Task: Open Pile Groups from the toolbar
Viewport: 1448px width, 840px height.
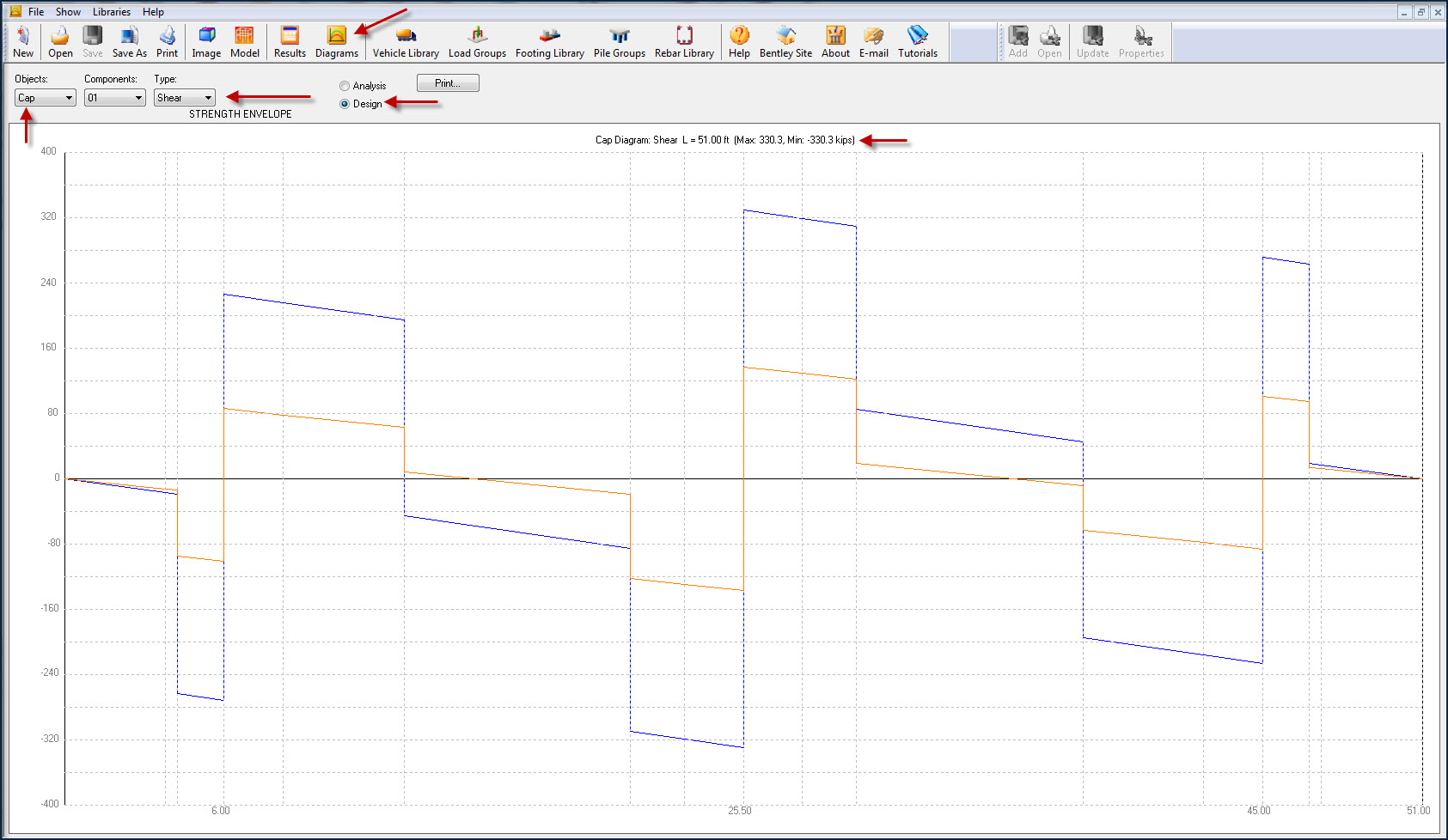Action: tap(619, 41)
